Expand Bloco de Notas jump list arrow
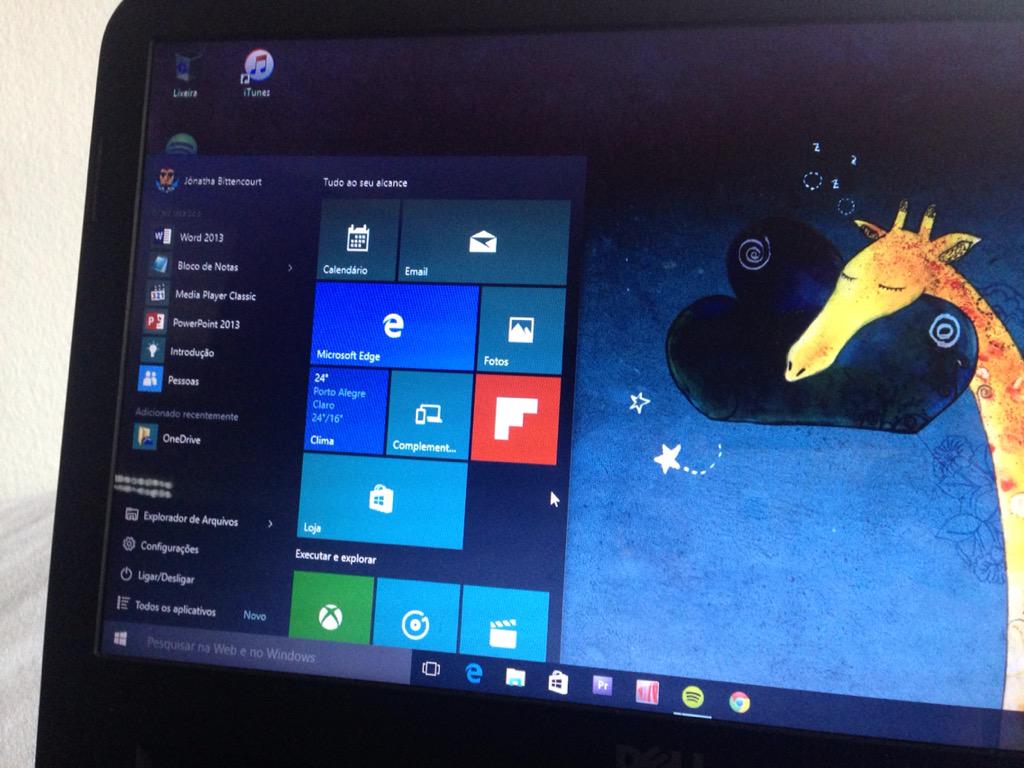Viewport: 1024px width, 768px height. (x=290, y=267)
